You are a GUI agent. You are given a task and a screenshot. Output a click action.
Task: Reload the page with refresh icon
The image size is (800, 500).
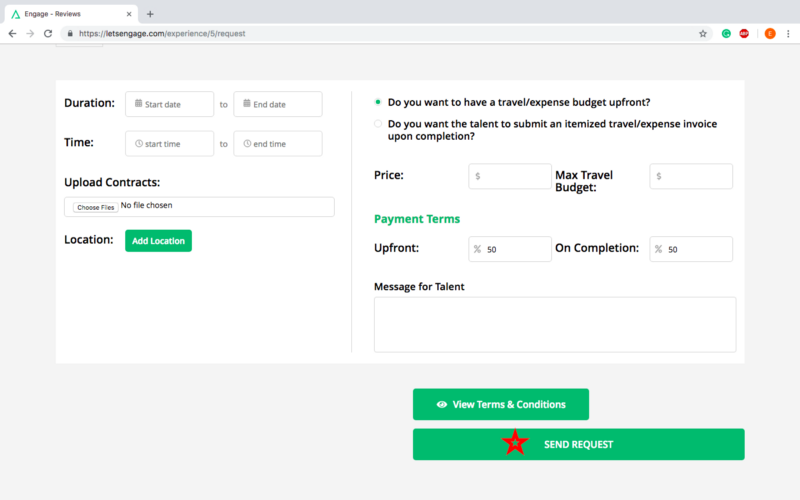47,33
